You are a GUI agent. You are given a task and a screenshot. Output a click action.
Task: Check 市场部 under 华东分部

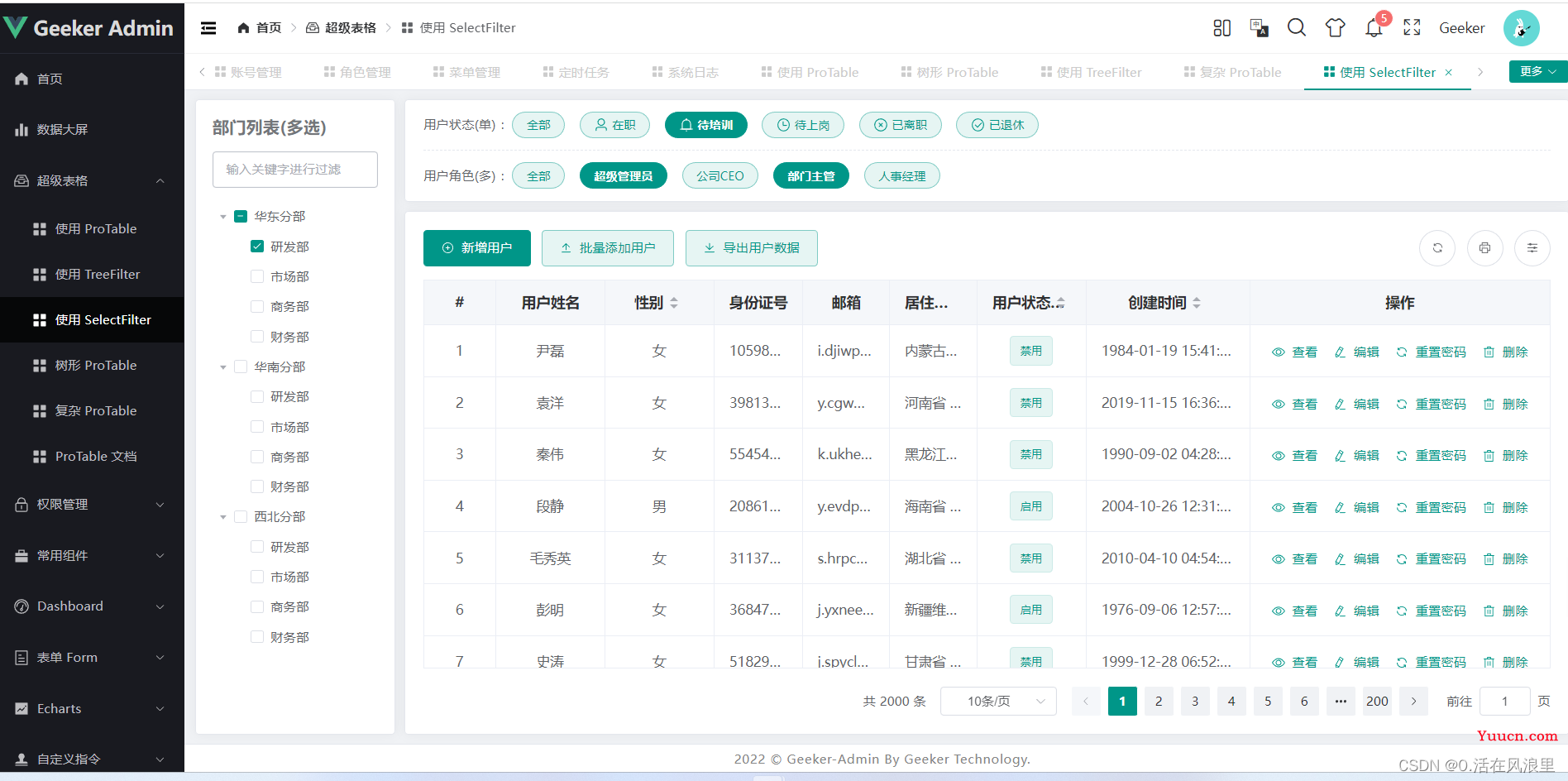(x=257, y=276)
